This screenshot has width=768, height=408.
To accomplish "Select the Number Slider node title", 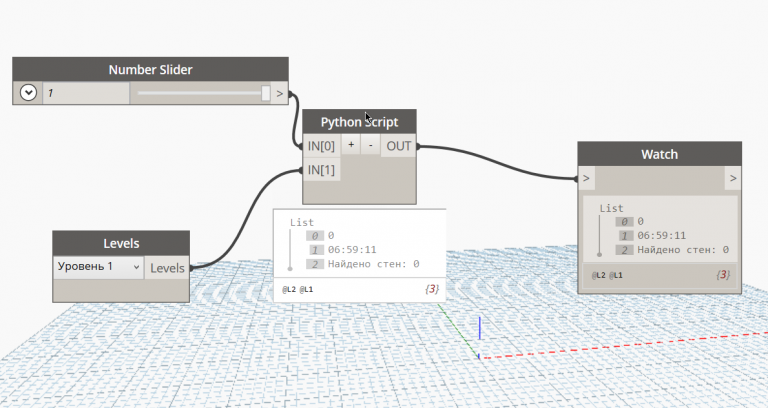I will (150, 70).
